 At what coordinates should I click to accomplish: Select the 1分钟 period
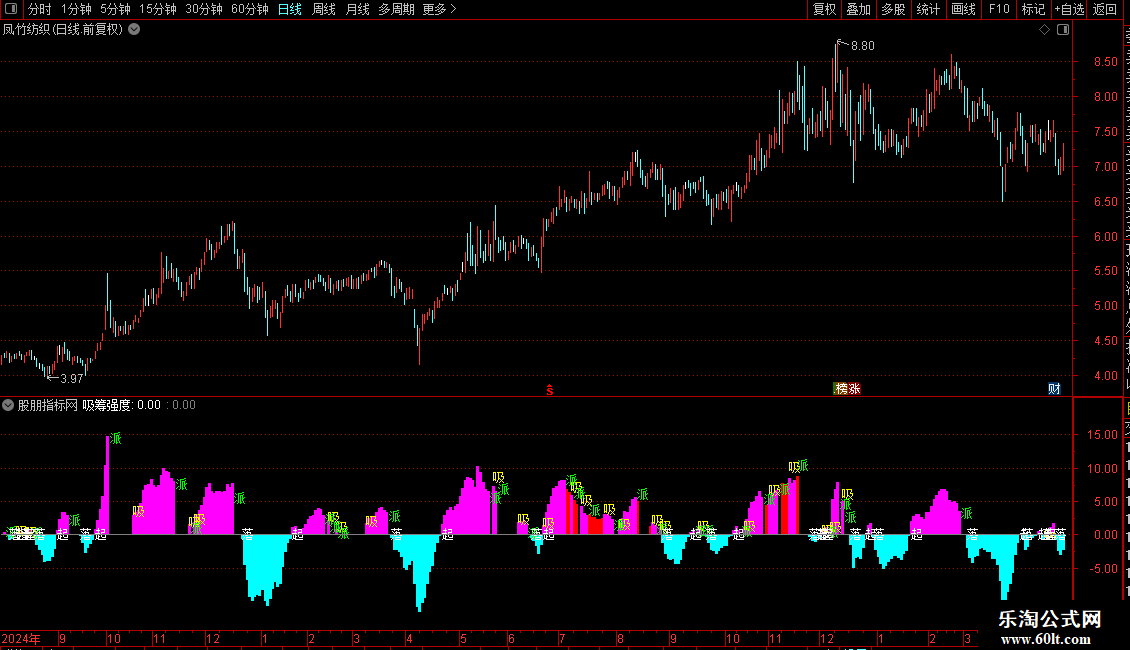coord(76,9)
